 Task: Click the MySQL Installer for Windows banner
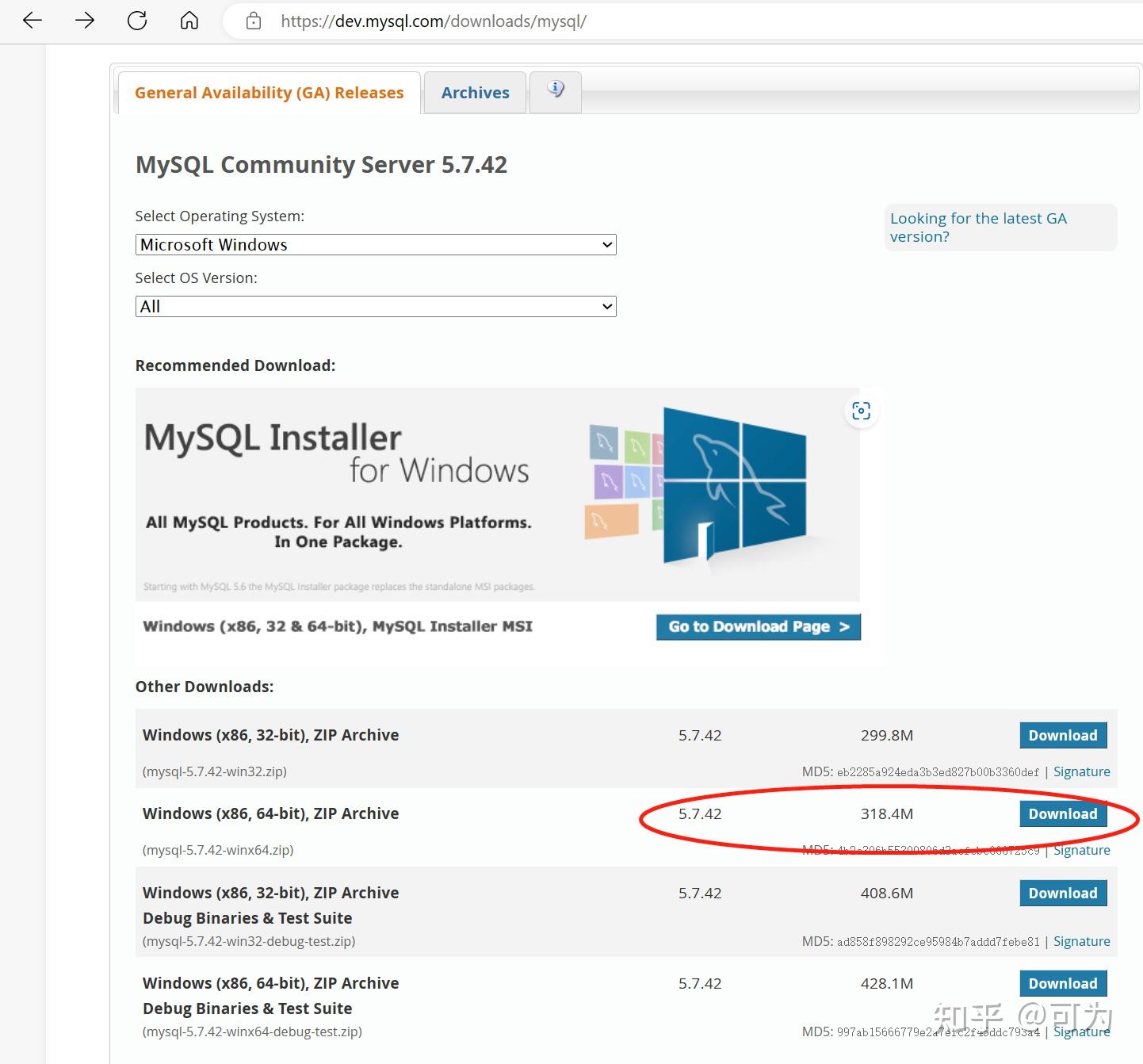click(497, 495)
